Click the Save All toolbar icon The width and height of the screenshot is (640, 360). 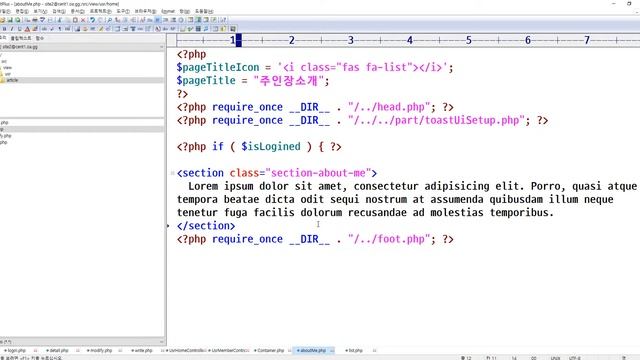18,20
